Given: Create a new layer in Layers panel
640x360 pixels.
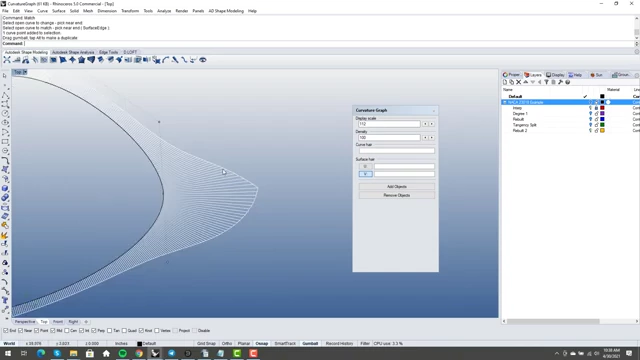Looking at the screenshot, I should pyautogui.click(x=505, y=82).
